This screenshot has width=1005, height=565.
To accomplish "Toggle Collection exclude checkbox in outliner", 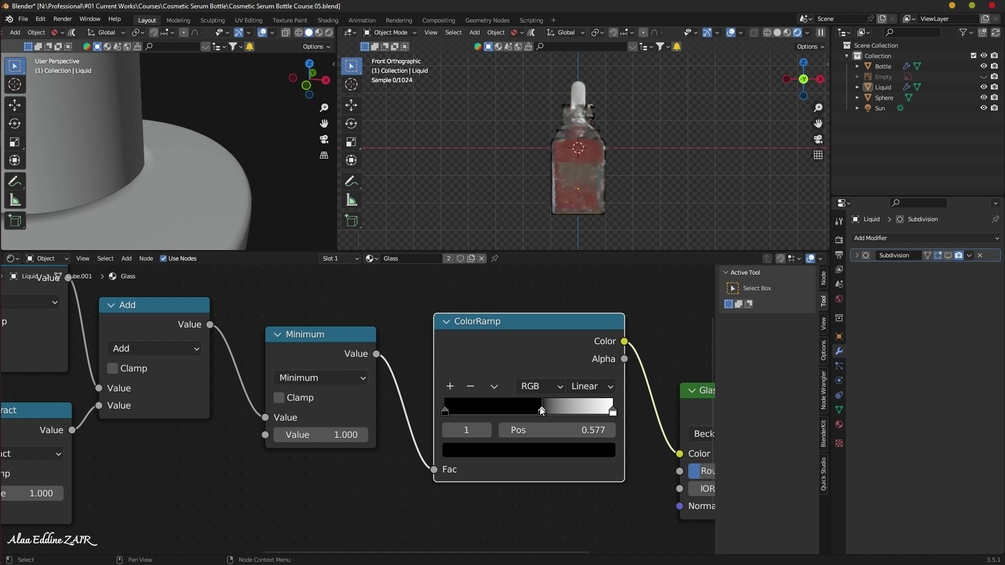I will click(x=974, y=56).
